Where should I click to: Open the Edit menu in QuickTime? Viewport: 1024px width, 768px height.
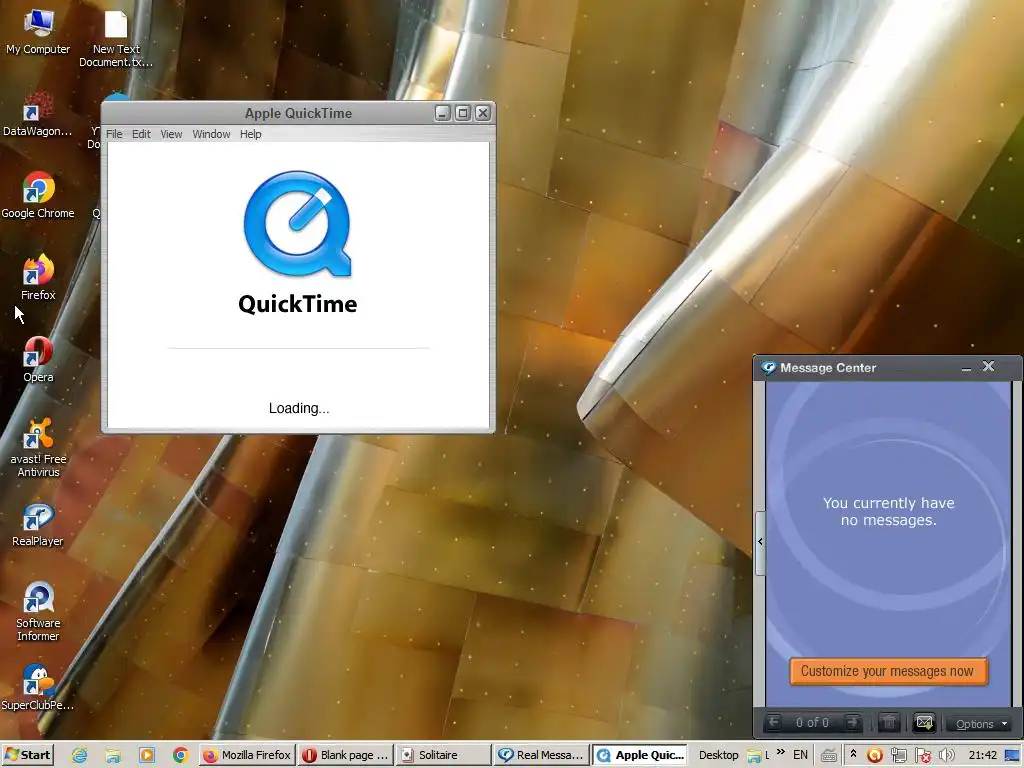[141, 134]
